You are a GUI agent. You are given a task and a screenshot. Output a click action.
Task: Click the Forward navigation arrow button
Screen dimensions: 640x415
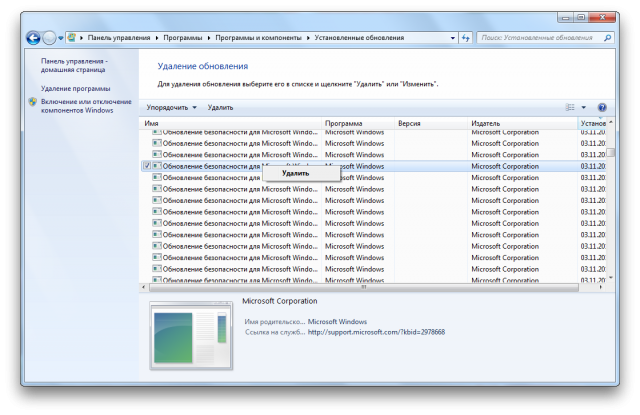tap(49, 38)
